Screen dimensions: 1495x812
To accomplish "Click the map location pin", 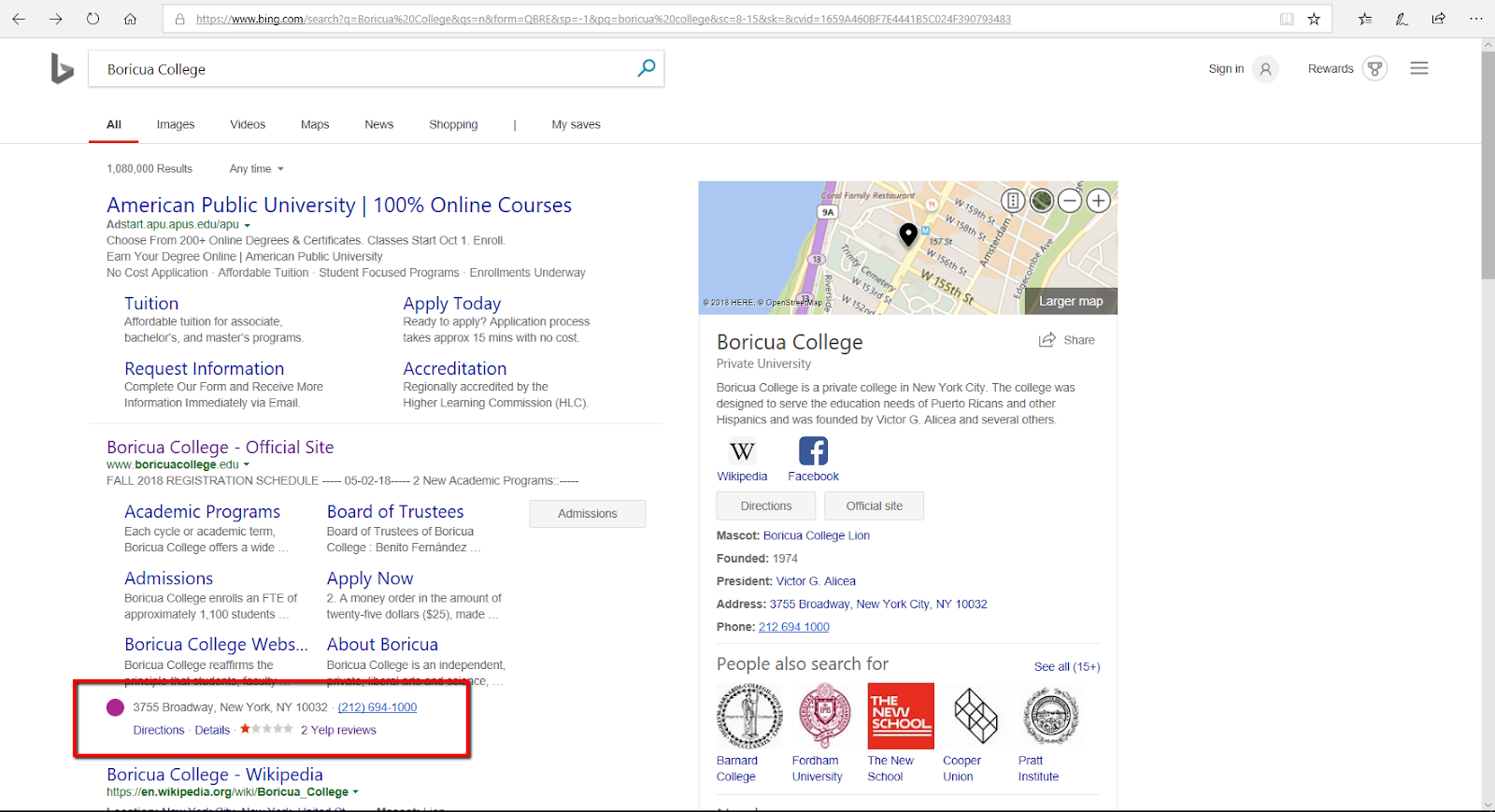I will pos(908,235).
